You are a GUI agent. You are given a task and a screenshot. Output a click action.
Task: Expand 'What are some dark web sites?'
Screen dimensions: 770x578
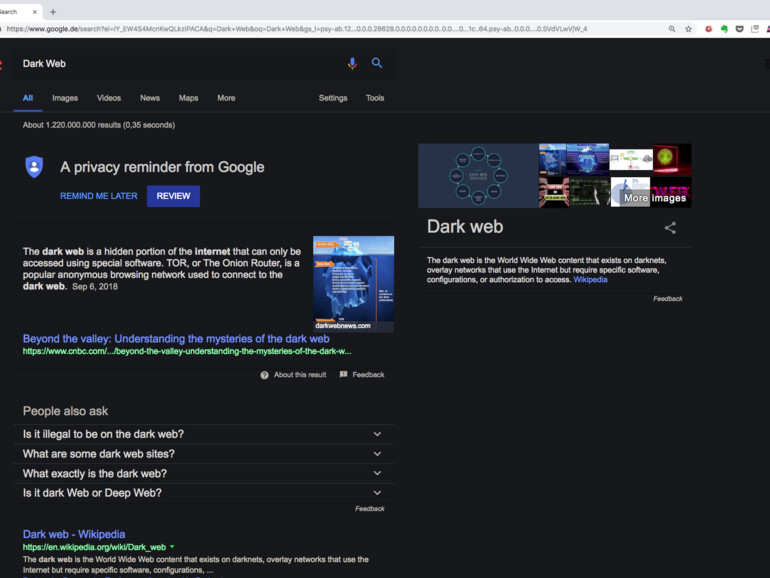204,454
